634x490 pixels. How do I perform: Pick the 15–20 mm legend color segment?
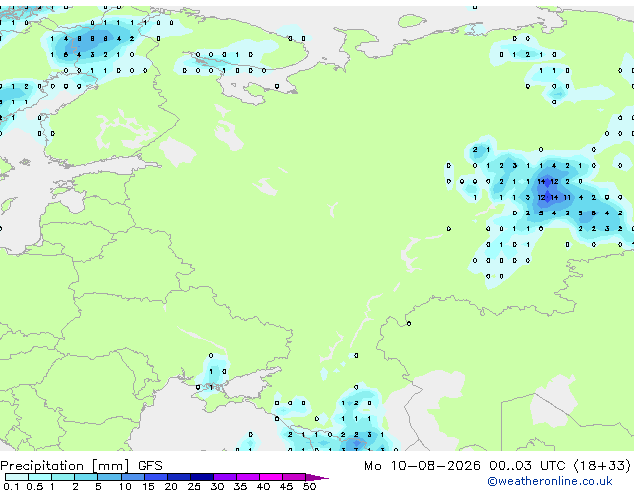pyautogui.click(x=156, y=477)
